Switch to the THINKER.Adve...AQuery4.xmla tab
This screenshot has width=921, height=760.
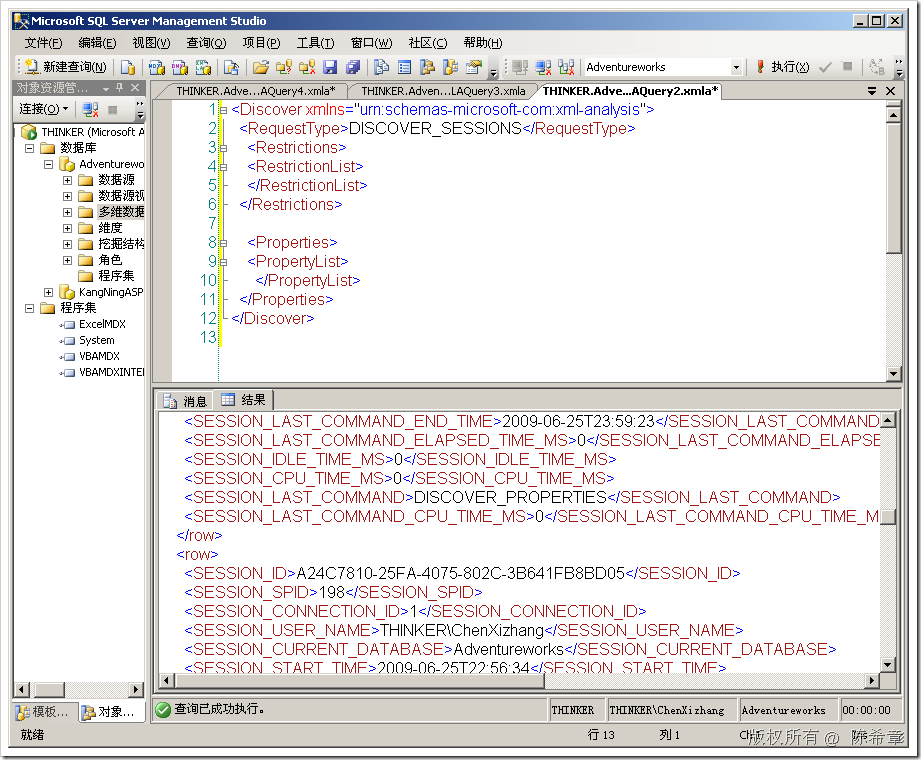point(256,91)
